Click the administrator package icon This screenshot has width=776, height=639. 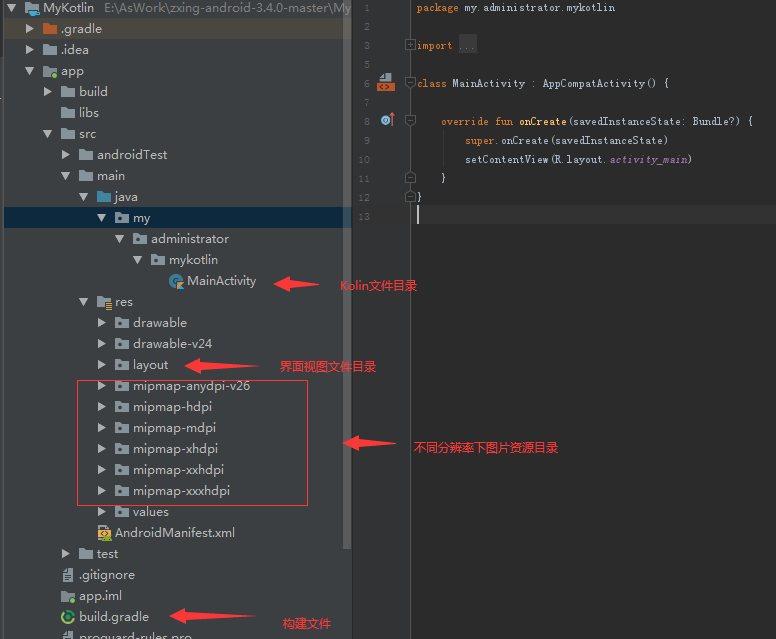(140, 239)
